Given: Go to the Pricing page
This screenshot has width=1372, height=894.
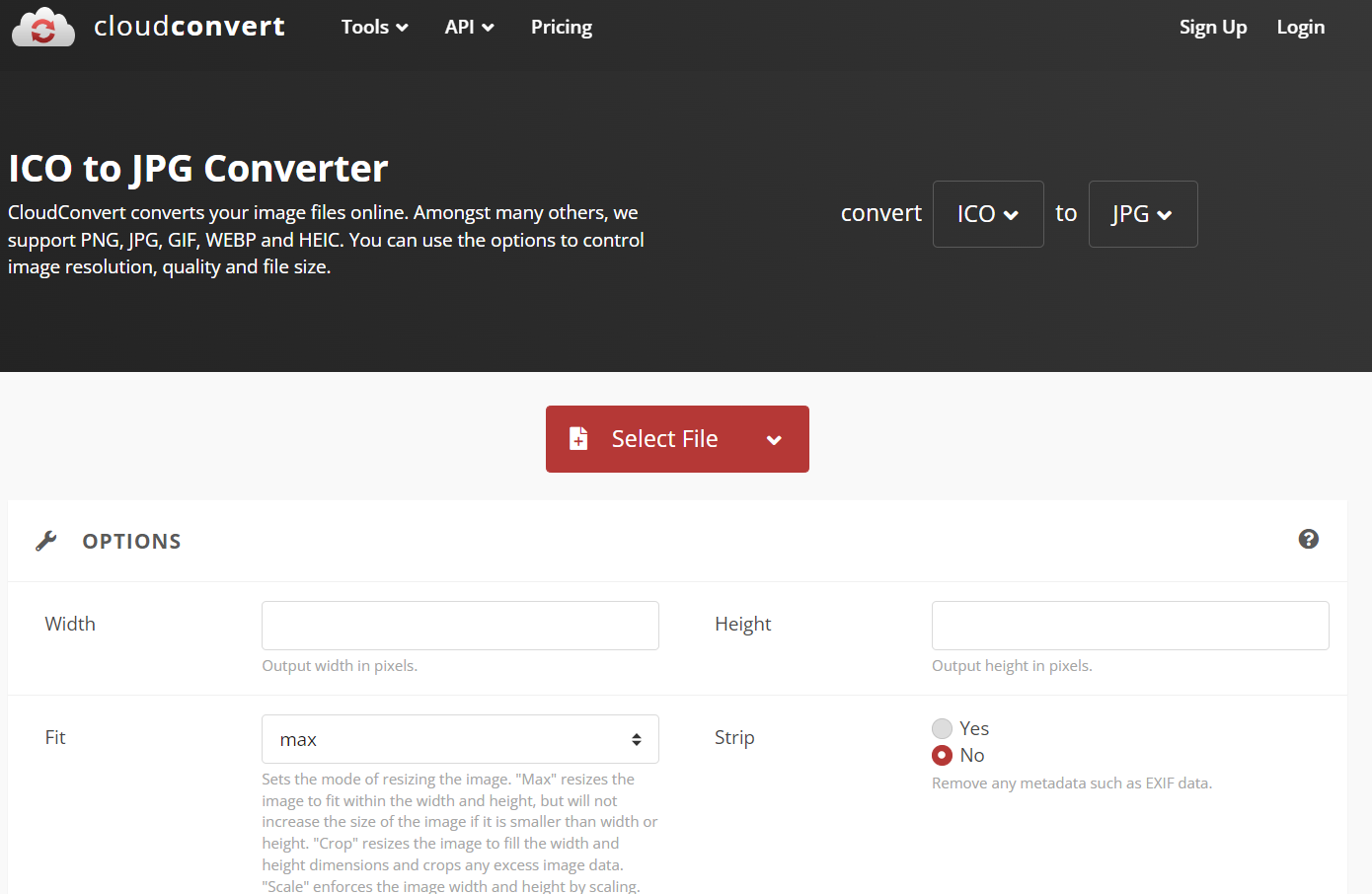Looking at the screenshot, I should (x=562, y=27).
